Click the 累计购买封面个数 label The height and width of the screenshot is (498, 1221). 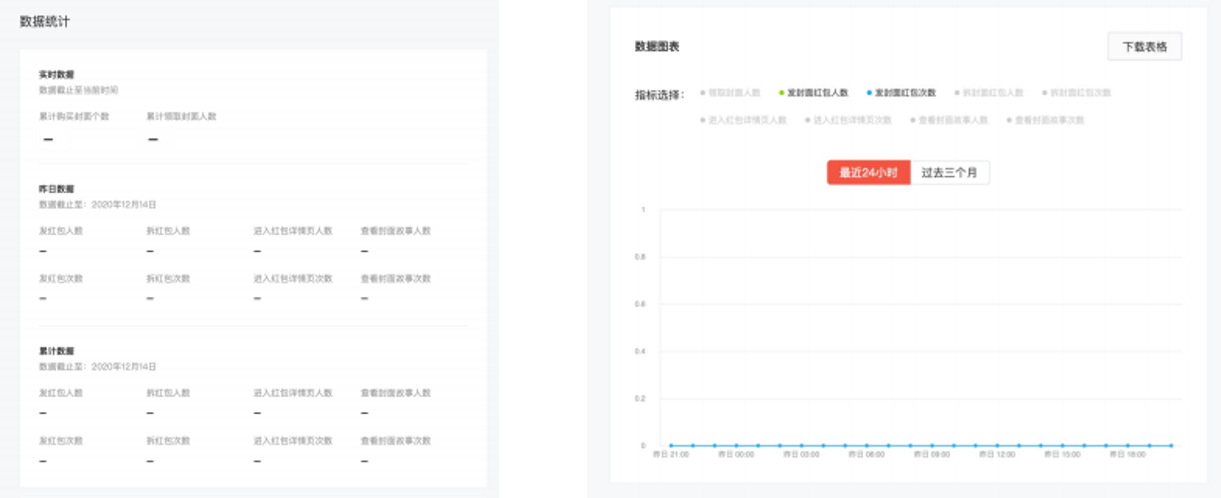click(x=74, y=116)
